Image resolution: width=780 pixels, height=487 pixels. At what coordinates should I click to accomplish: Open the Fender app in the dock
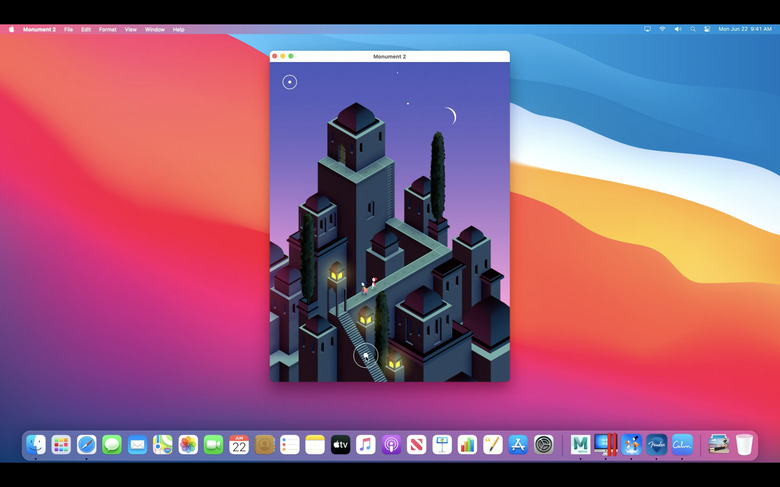point(656,445)
